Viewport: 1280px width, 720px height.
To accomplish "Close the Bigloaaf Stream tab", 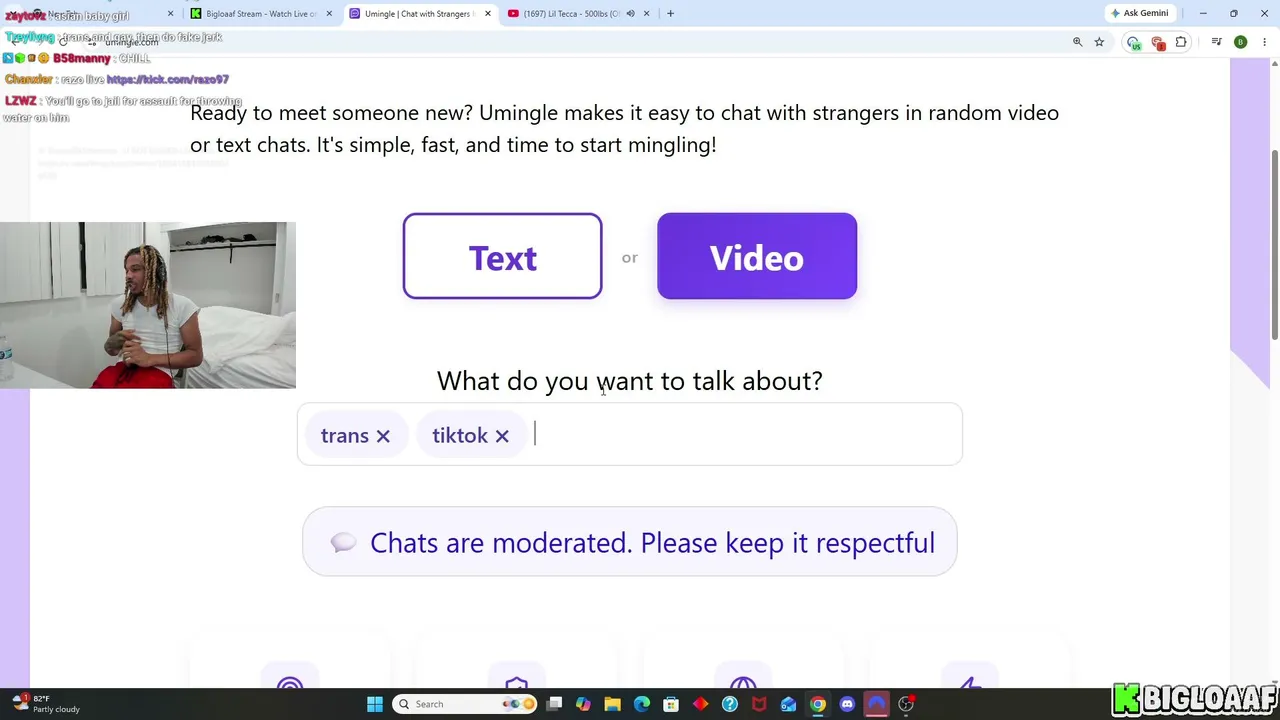I will pos(329,14).
